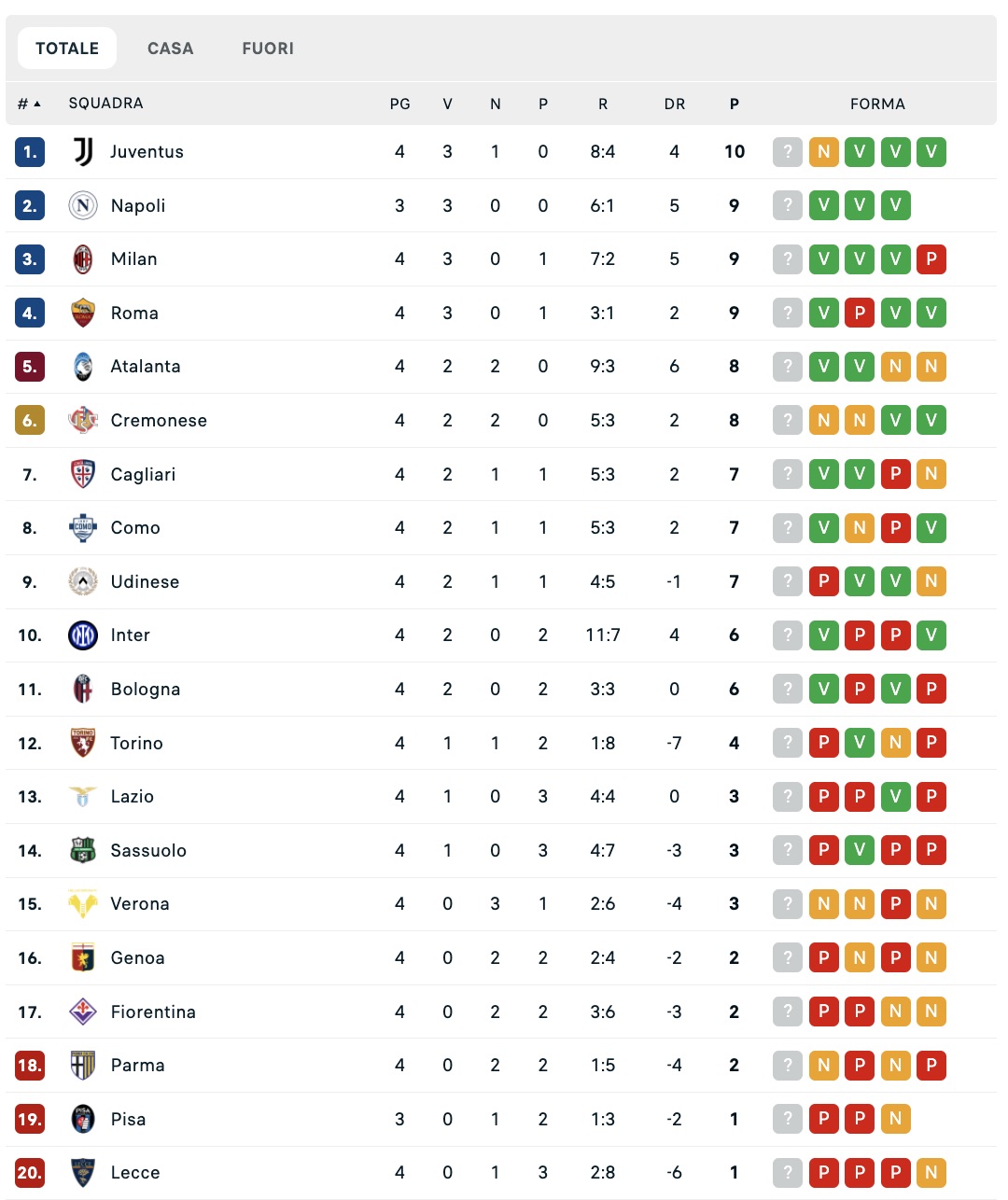Image resolution: width=1008 pixels, height=1200 pixels.
Task: Click the Roma club crest
Action: (x=83, y=314)
